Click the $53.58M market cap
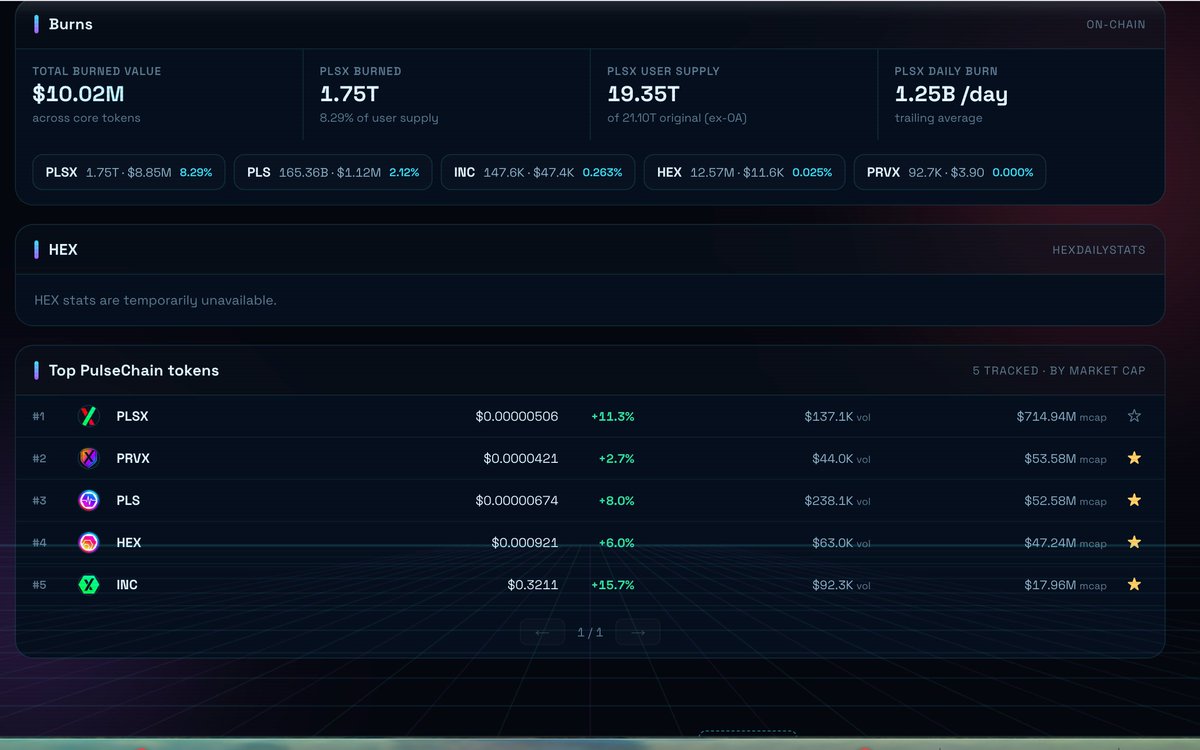This screenshot has width=1200, height=750. 1050,458
